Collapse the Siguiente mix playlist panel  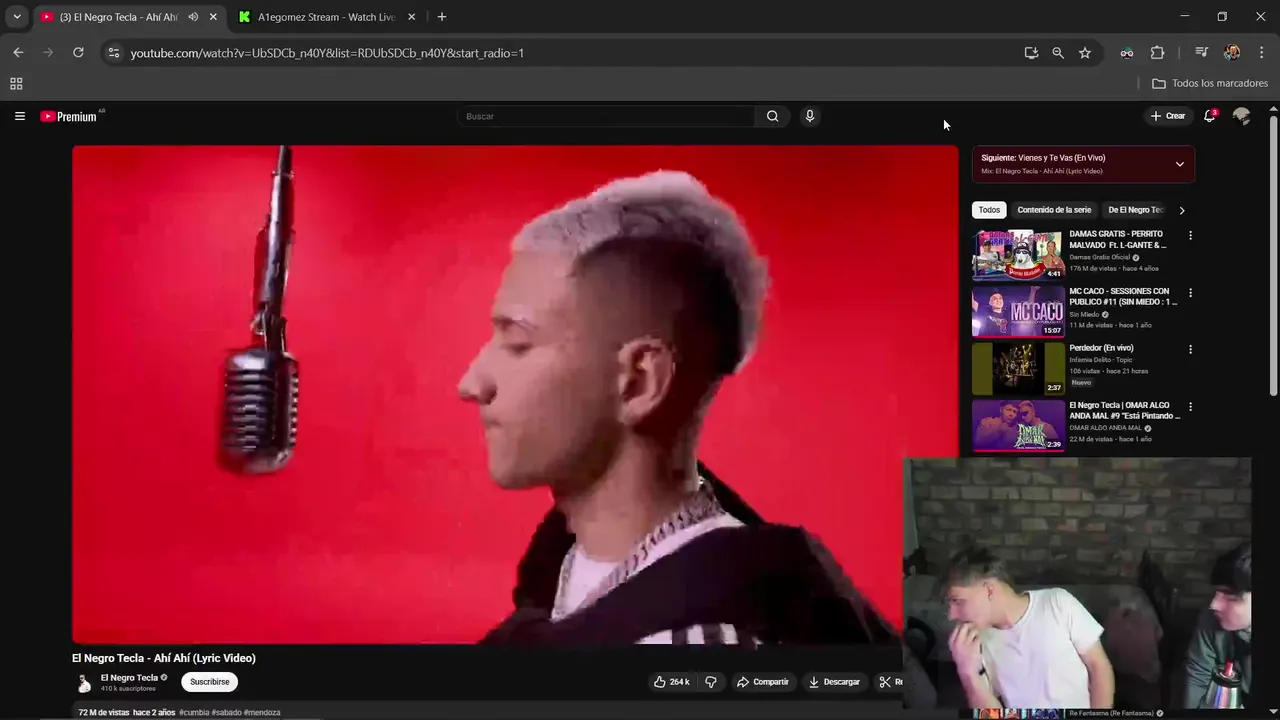click(x=1179, y=164)
